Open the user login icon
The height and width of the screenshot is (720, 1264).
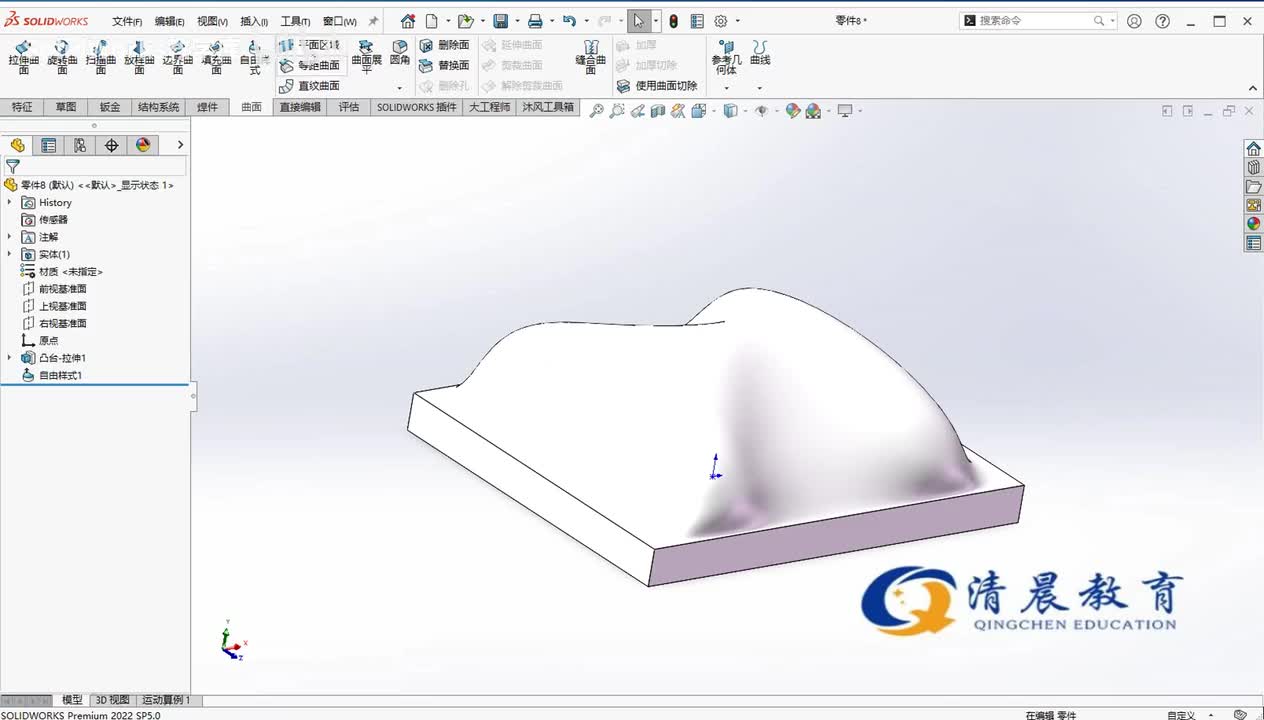pos(1133,21)
